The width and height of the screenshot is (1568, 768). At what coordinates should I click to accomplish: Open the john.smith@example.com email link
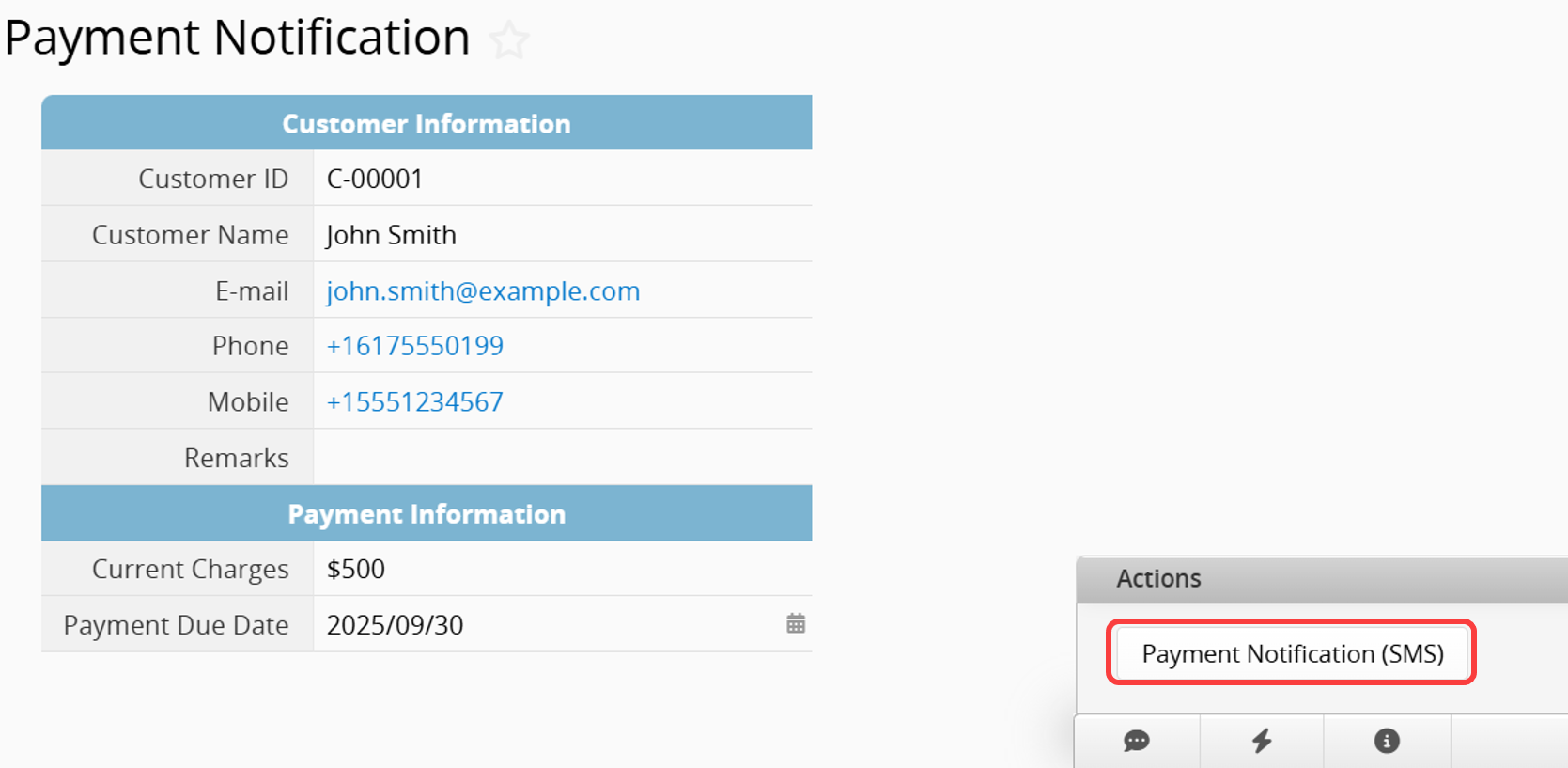[x=483, y=291]
